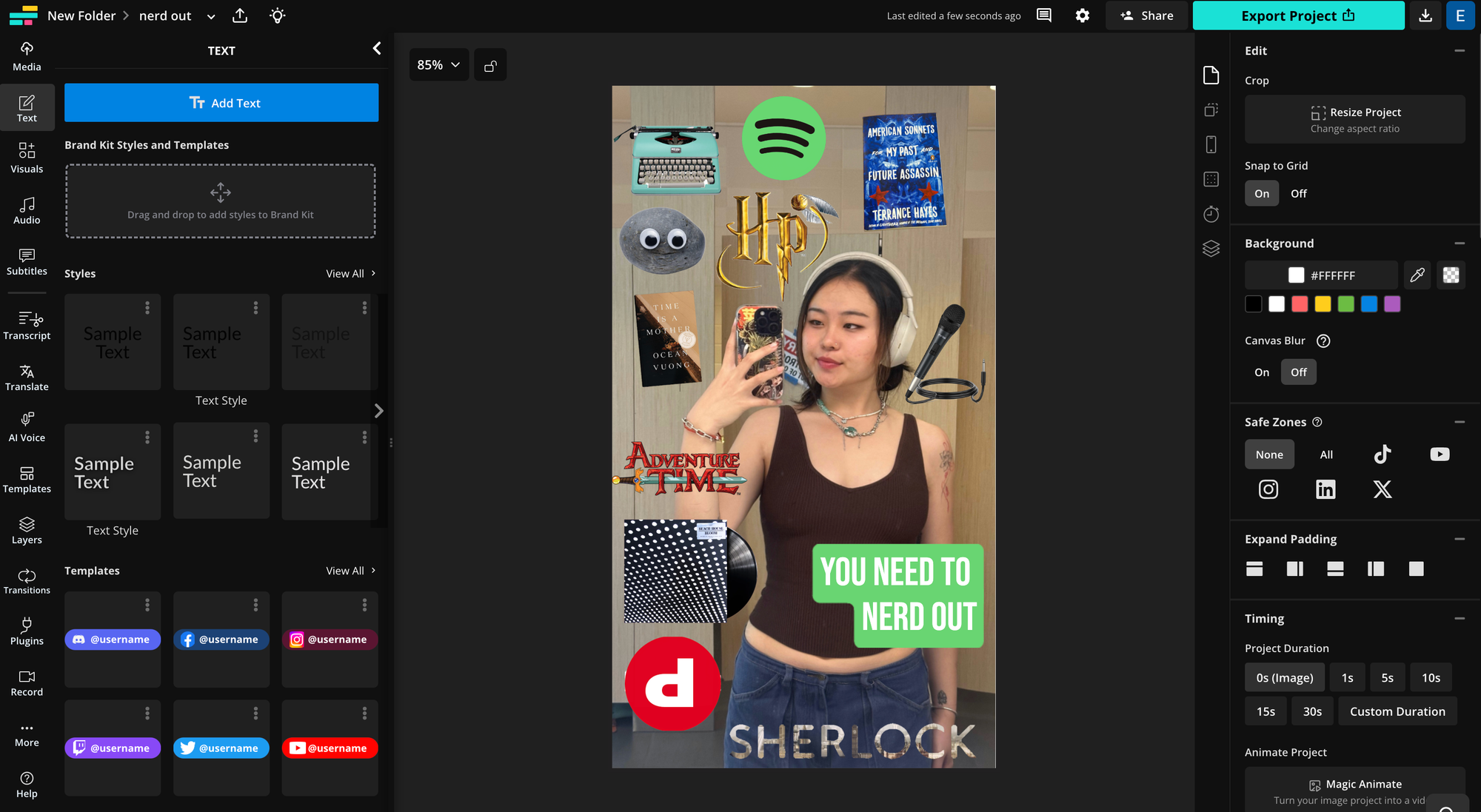Select the Transcript tool
Image resolution: width=1481 pixels, height=812 pixels.
[27, 326]
